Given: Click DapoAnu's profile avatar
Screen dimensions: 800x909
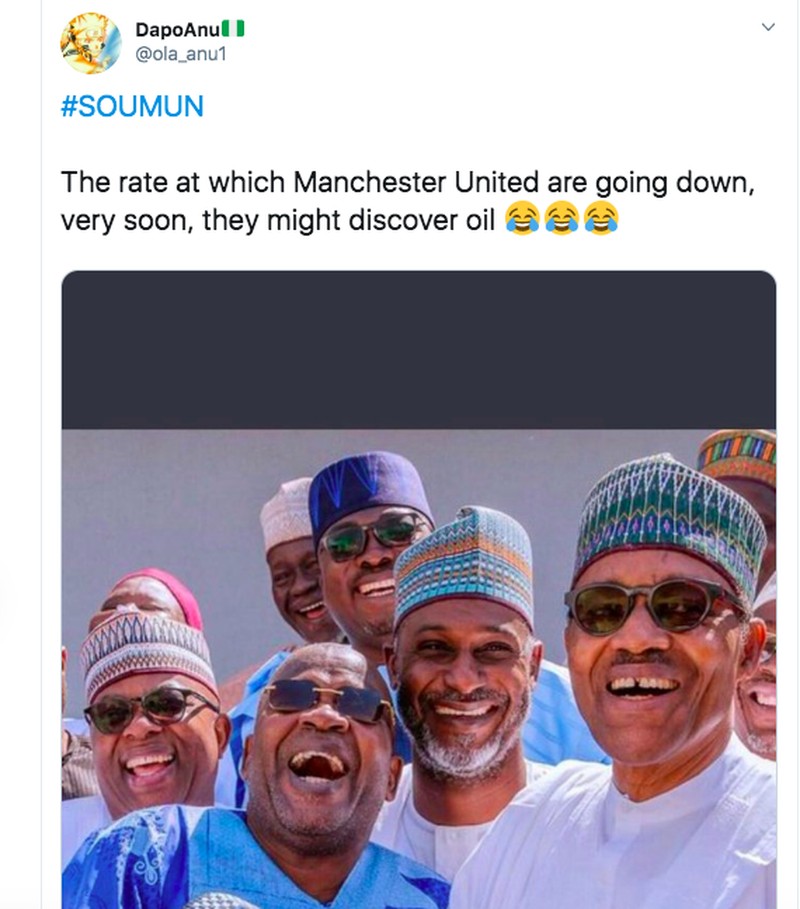Looking at the screenshot, I should click(x=90, y=43).
